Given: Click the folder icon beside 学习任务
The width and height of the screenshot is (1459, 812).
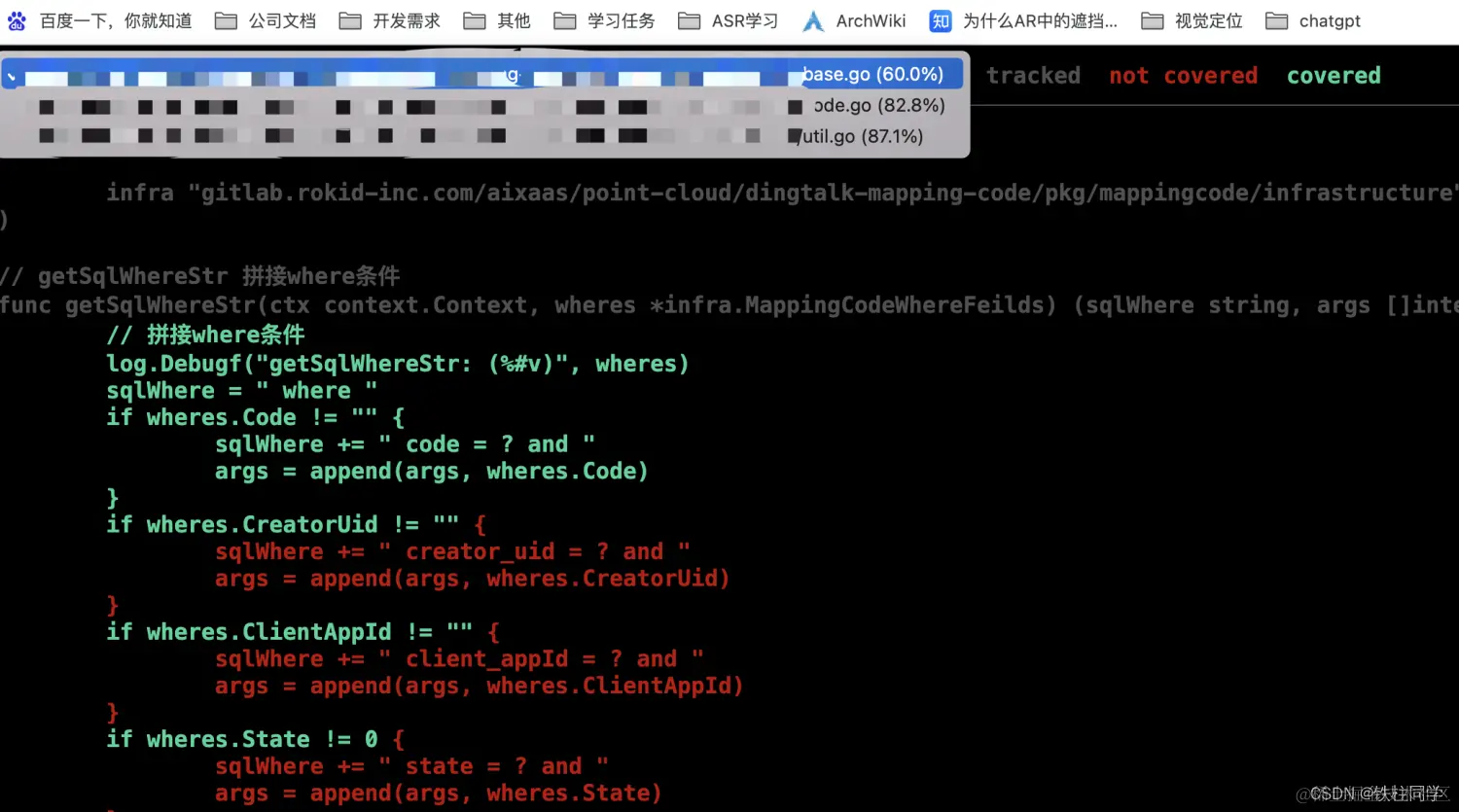Looking at the screenshot, I should [x=564, y=20].
